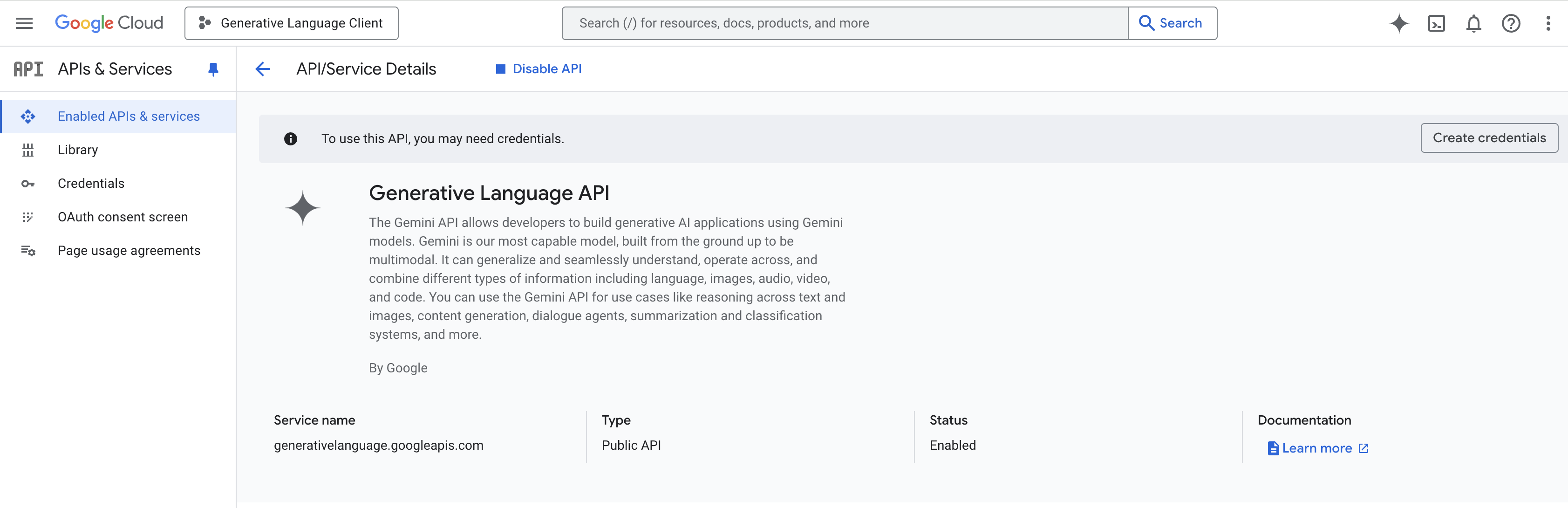The height and width of the screenshot is (508, 1568).
Task: Click the Credentials key icon
Action: click(x=28, y=183)
